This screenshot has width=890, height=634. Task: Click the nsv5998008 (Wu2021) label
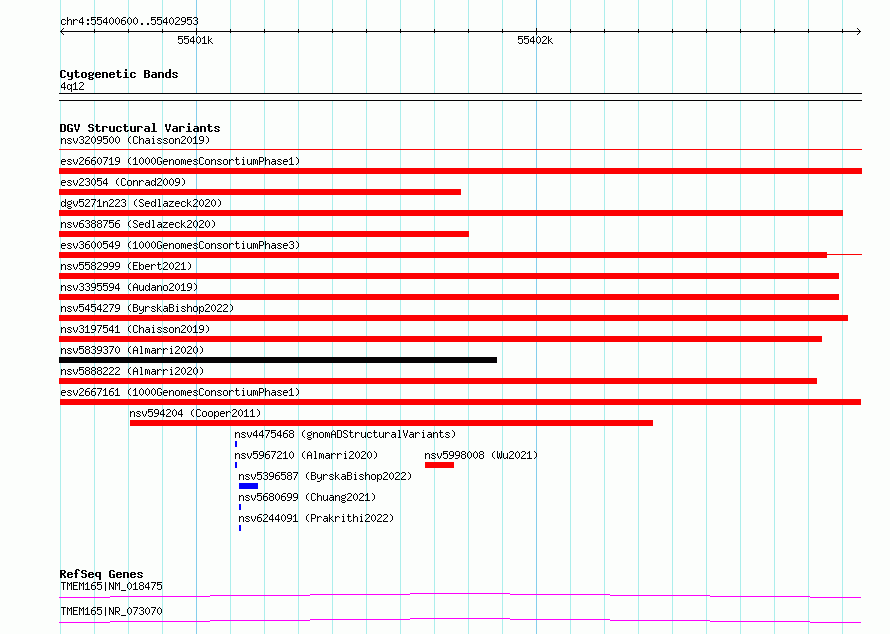pos(481,455)
